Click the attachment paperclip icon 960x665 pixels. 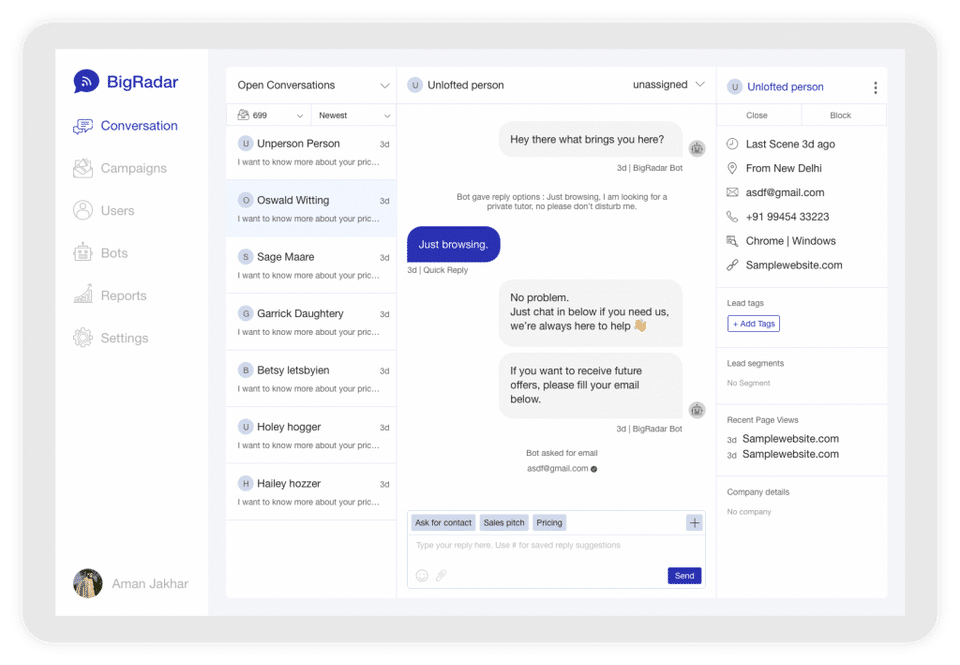(441, 575)
